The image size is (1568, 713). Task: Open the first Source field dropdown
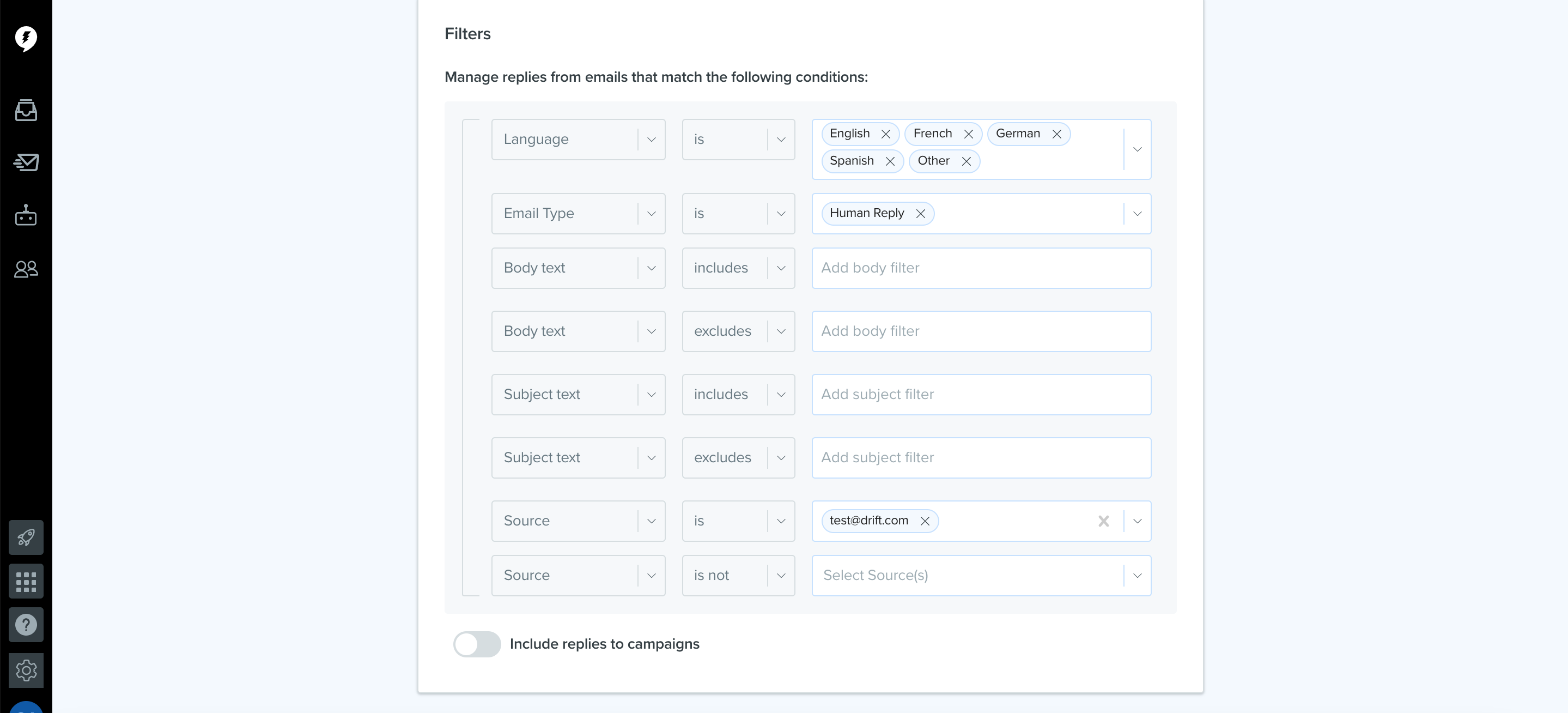(x=578, y=521)
